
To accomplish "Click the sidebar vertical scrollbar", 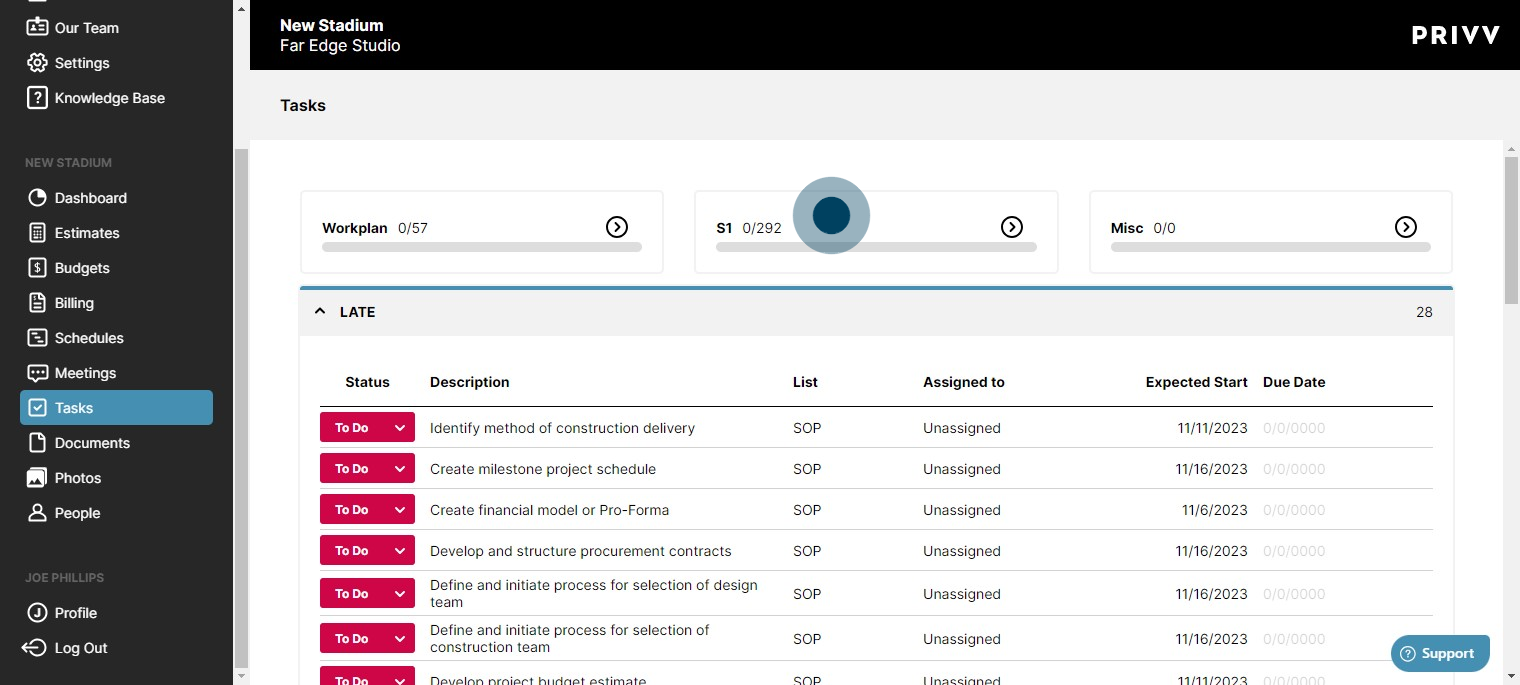I will pos(240,408).
